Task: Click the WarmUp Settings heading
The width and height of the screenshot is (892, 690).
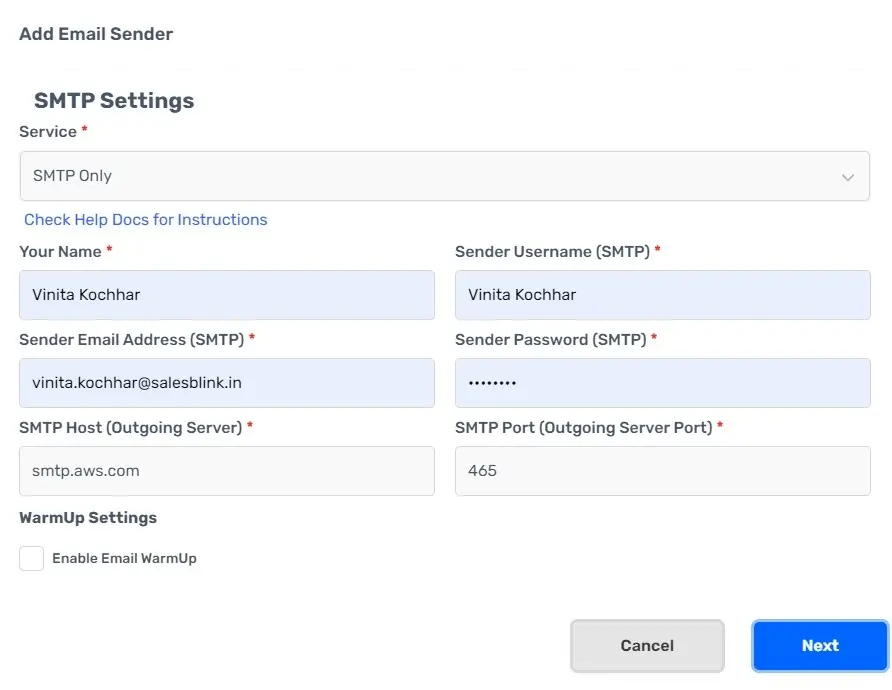Action: coord(88,518)
